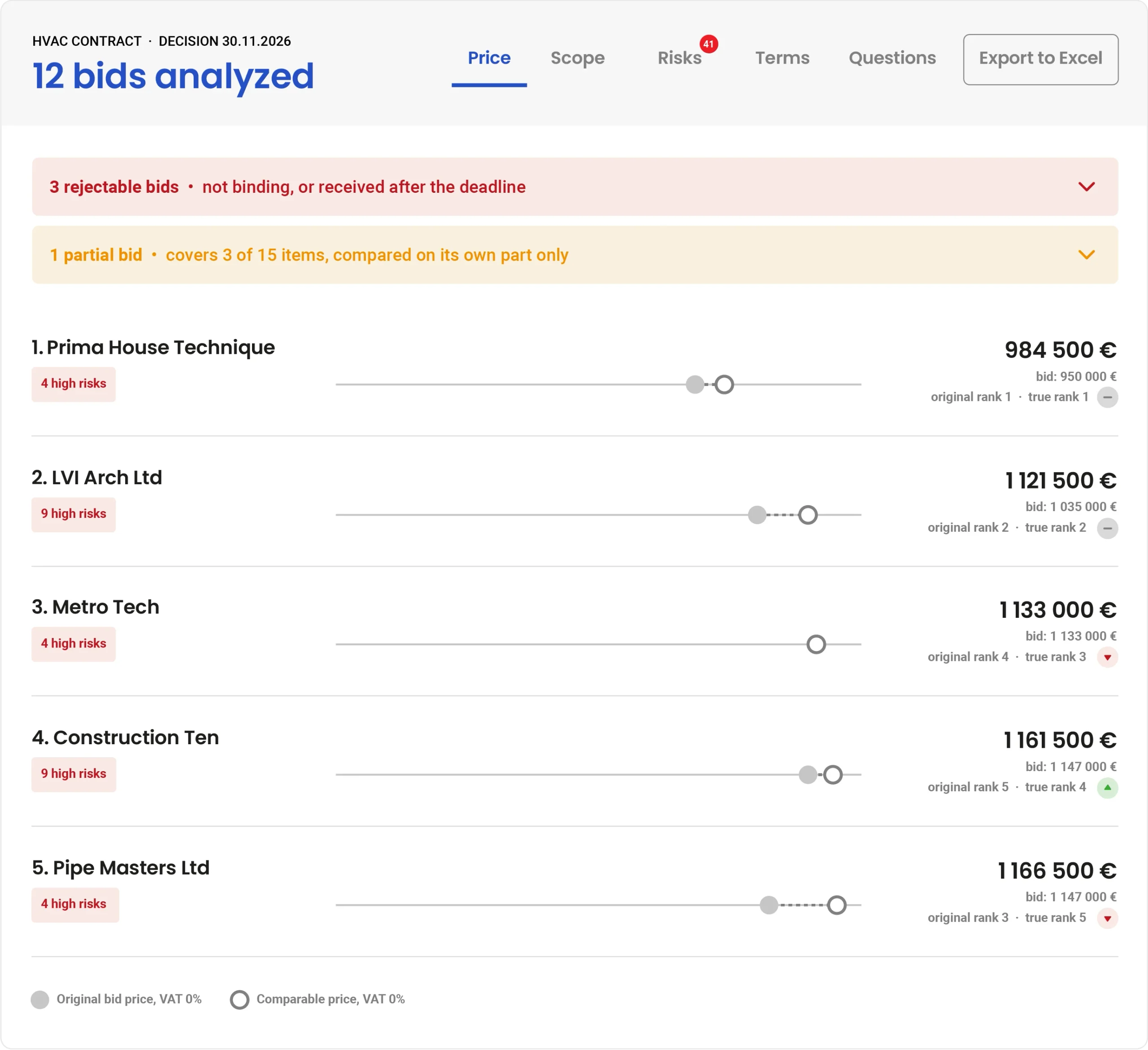Screen dimensions: 1148x1050
Task: Click LVI Arch Ltd's comparable price marker
Action: click(x=808, y=515)
